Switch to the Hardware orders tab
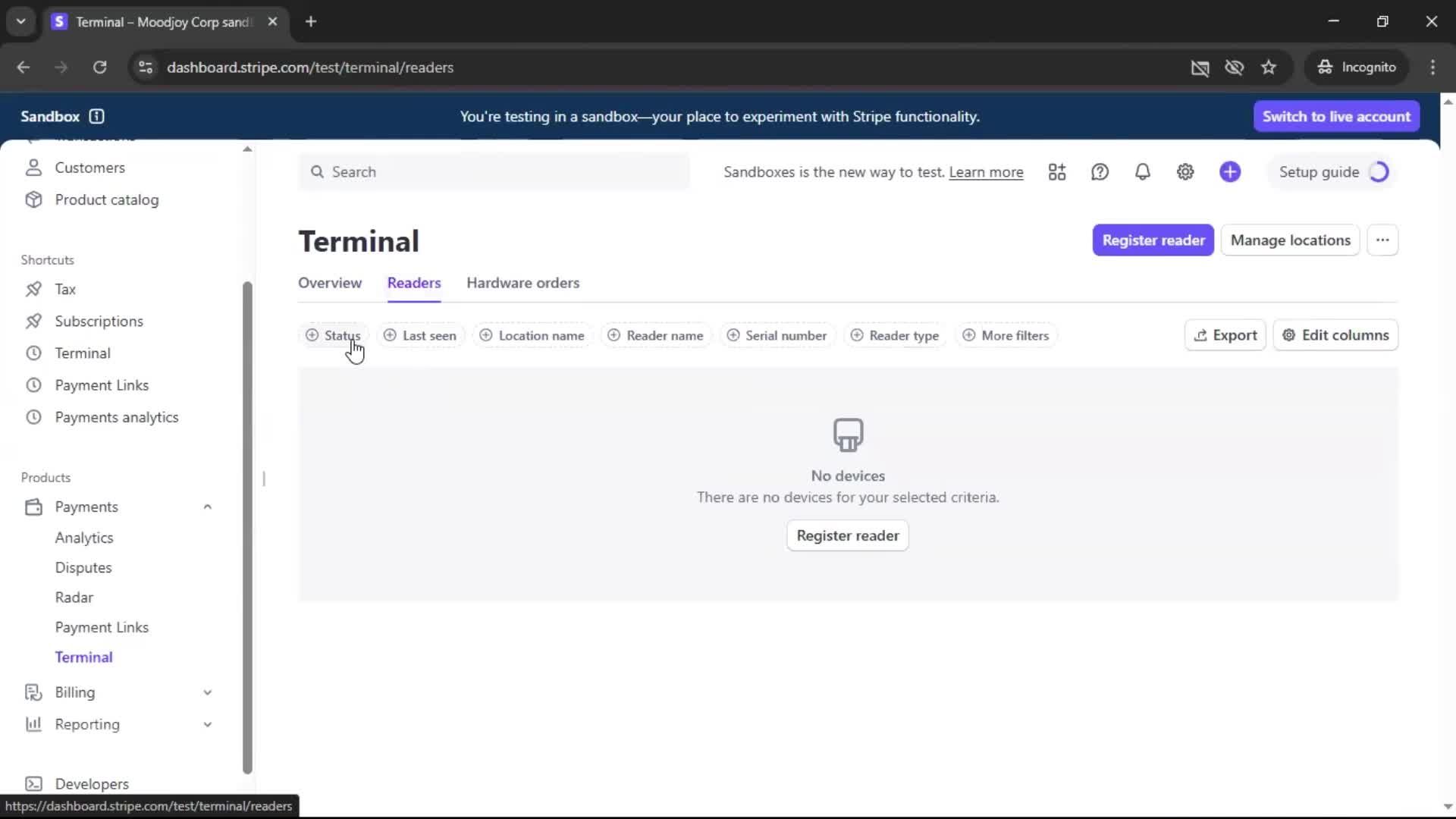 522,283
